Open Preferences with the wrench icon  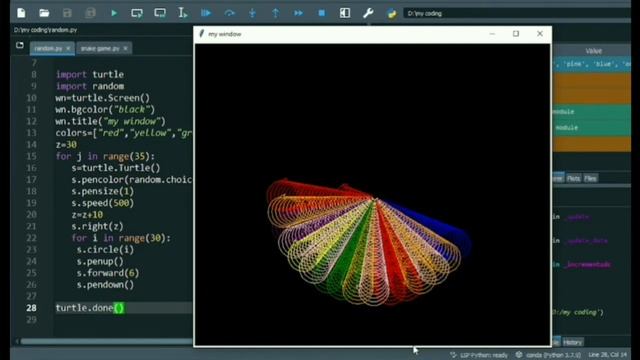click(x=368, y=13)
